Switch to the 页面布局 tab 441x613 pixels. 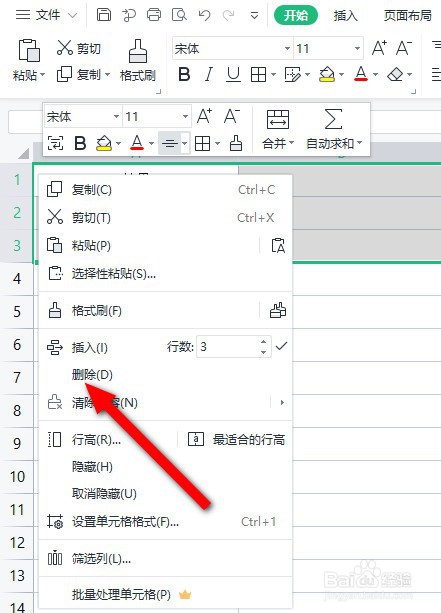[408, 16]
